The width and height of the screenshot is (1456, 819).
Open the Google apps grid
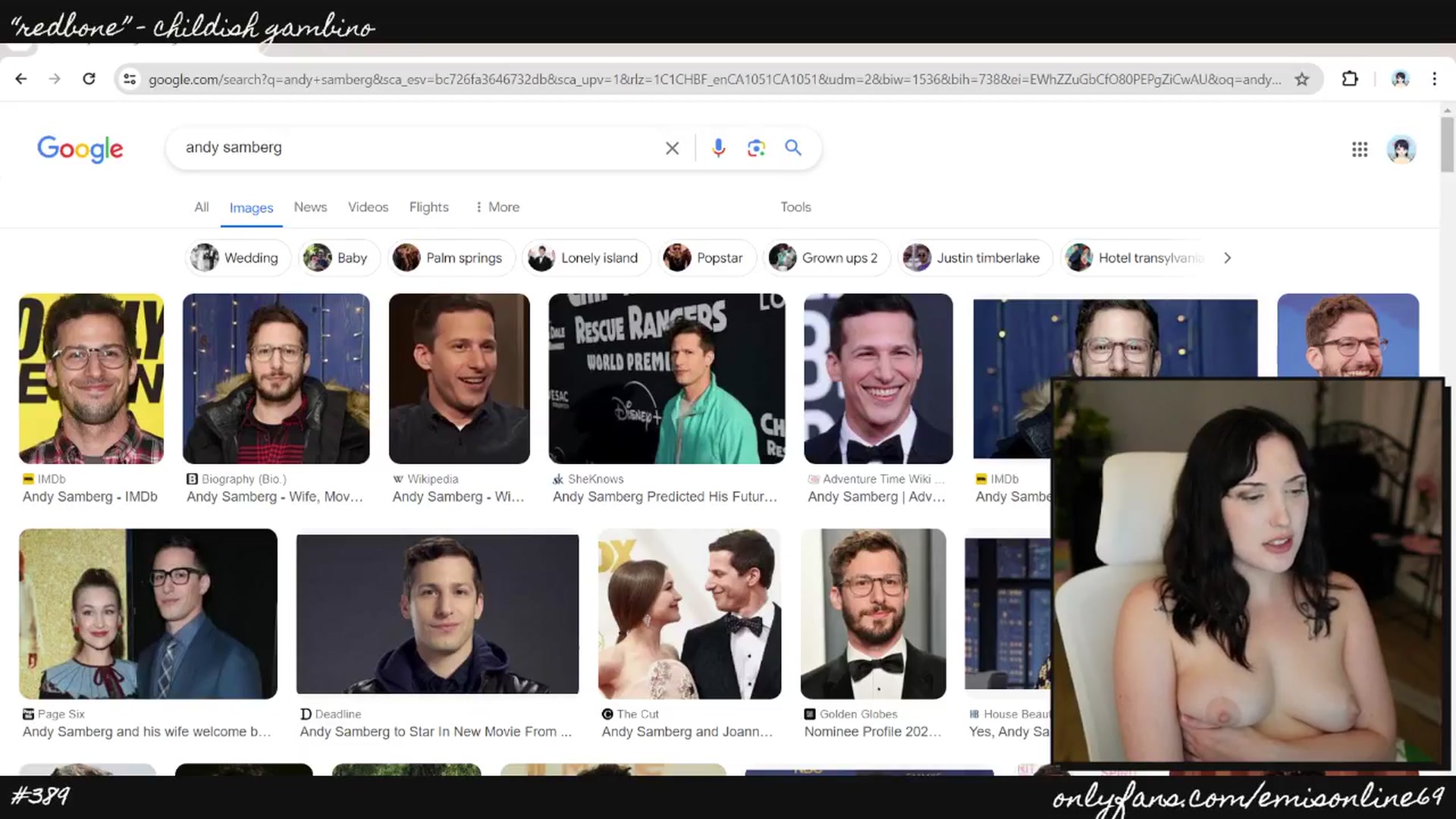click(x=1360, y=149)
